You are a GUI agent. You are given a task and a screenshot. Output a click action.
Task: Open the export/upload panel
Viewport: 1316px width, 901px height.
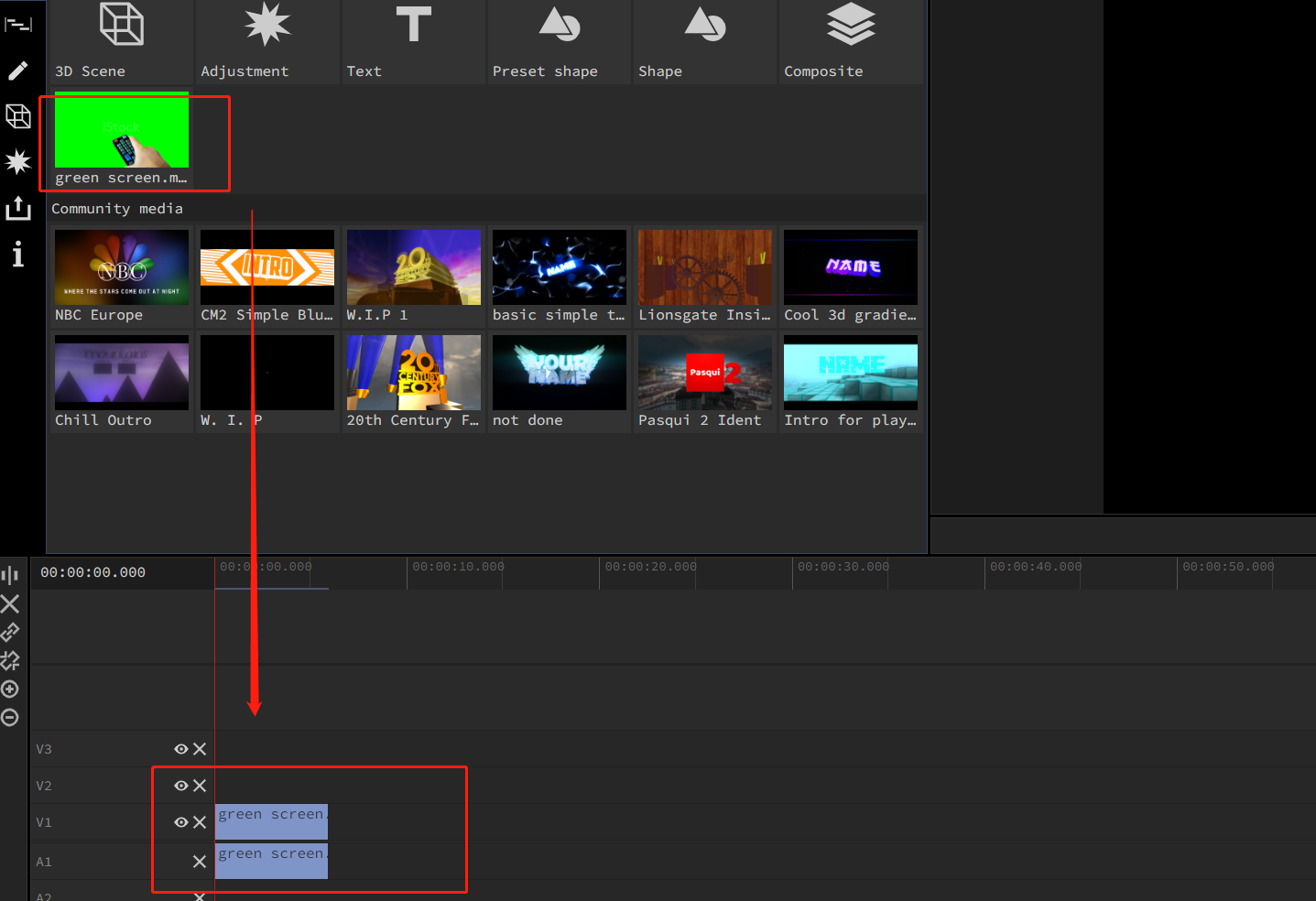coord(17,208)
